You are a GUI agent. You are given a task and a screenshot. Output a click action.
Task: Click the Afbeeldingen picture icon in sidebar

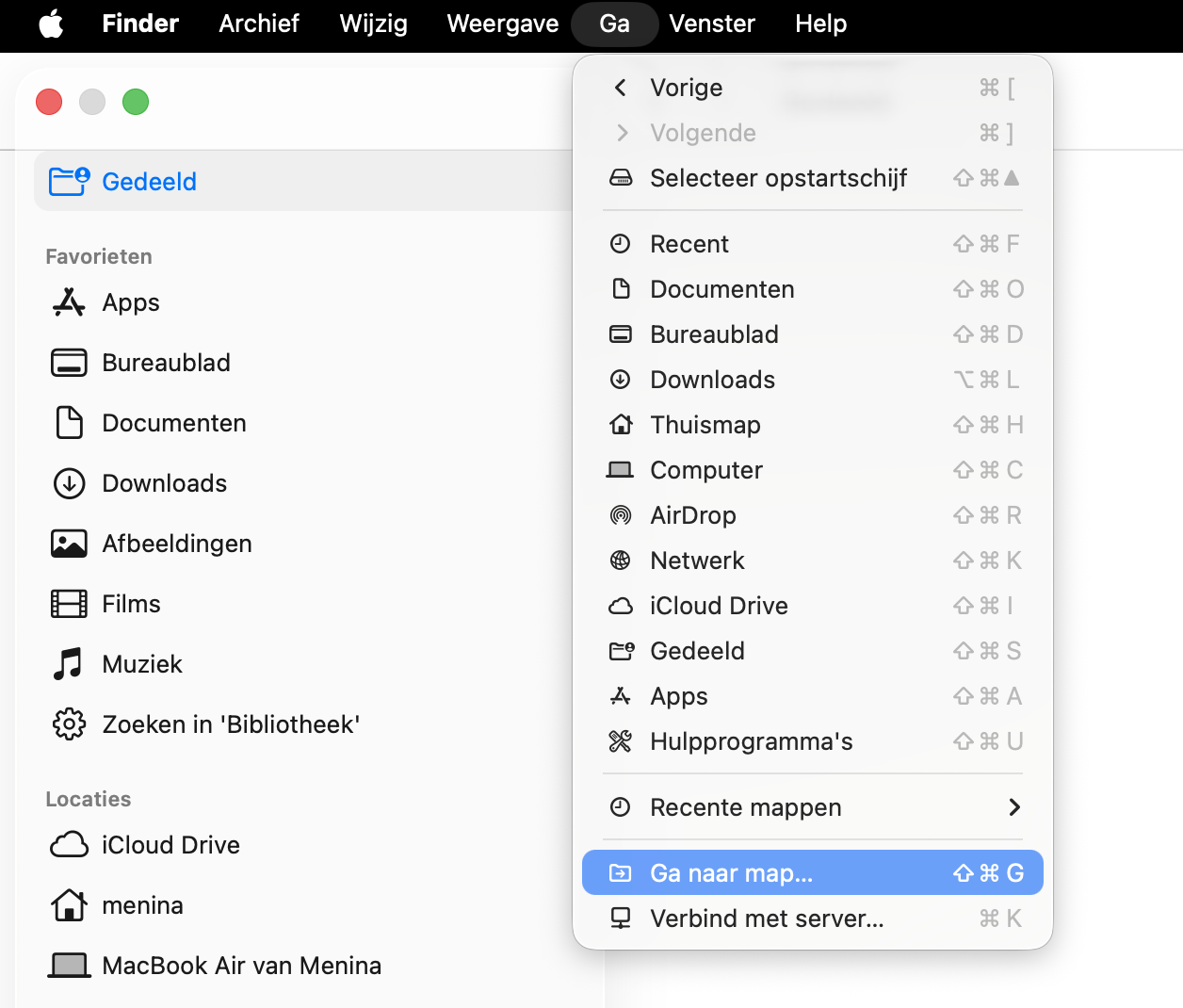pyautogui.click(x=69, y=544)
